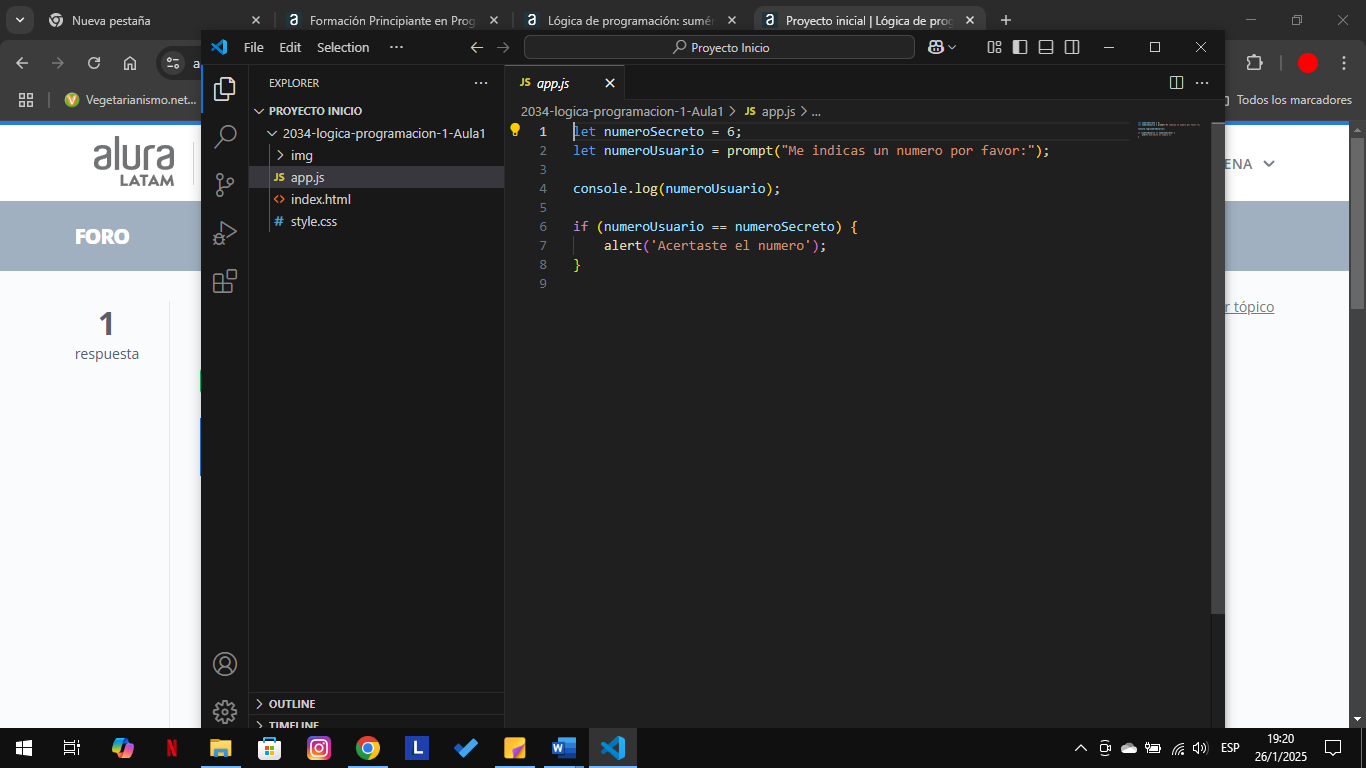Expand the img folder

[302, 155]
